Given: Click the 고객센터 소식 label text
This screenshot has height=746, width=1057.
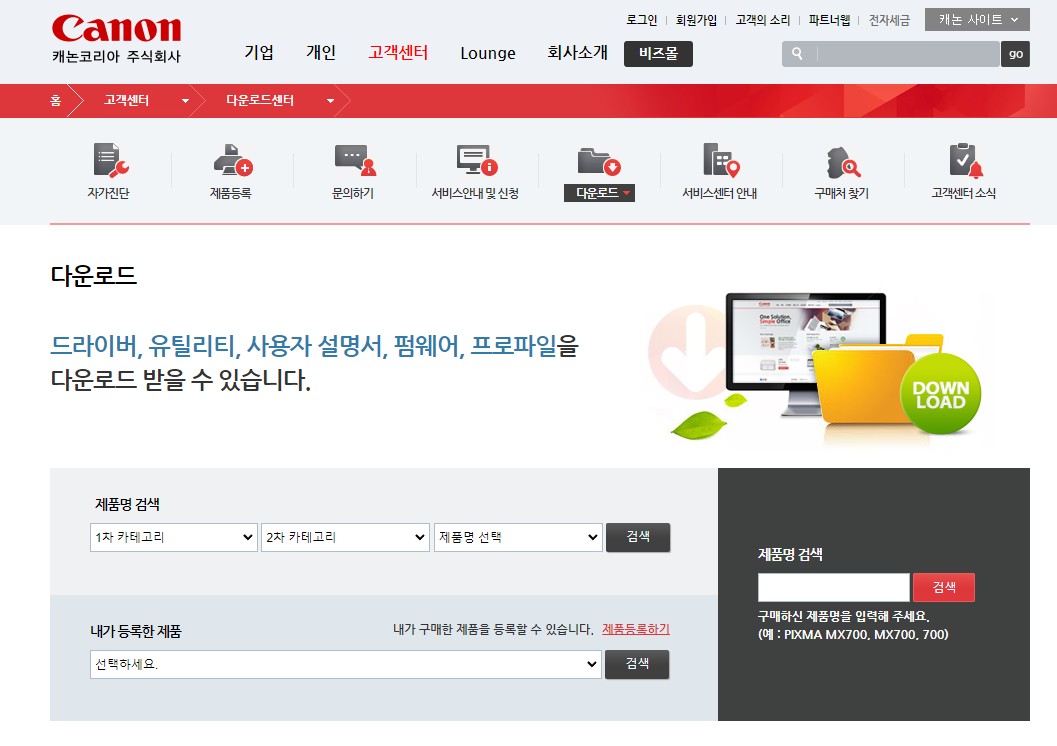Looking at the screenshot, I should tap(963, 193).
